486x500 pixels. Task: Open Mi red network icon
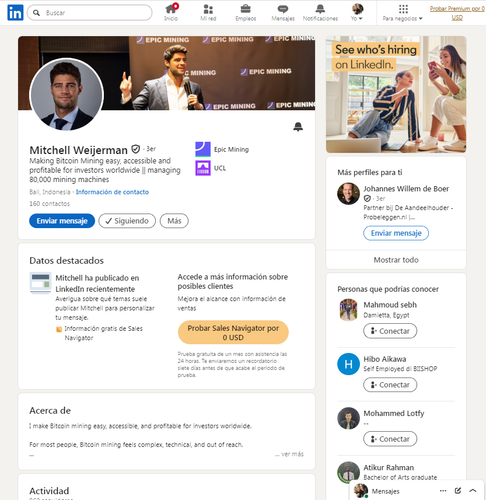[x=208, y=12]
